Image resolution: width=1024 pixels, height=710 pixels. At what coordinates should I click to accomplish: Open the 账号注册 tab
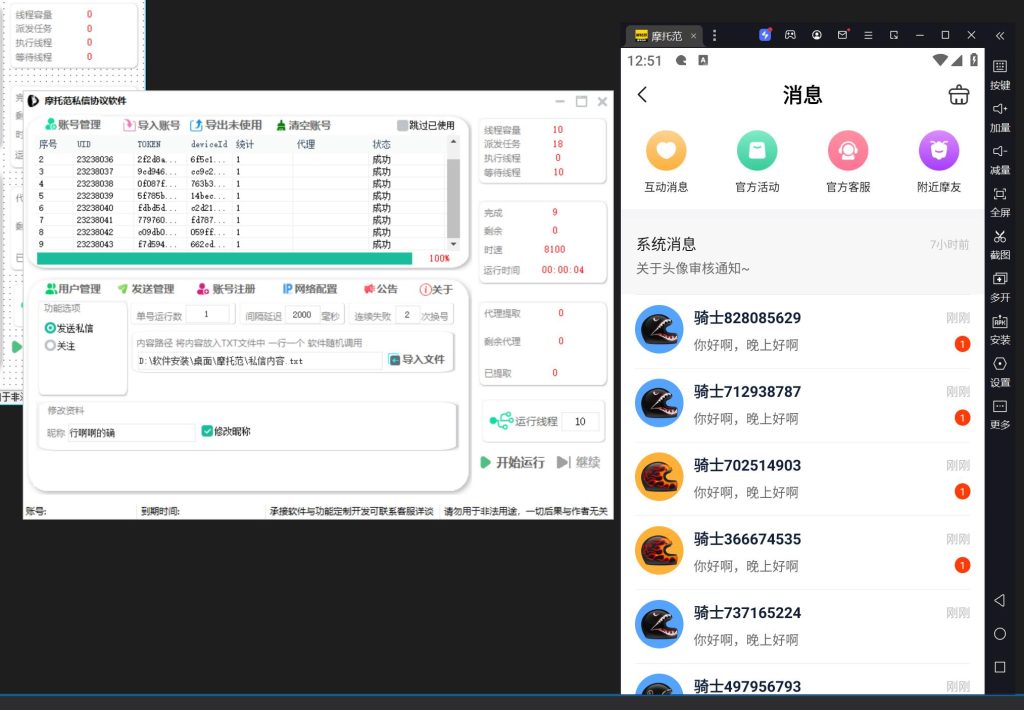click(226, 289)
